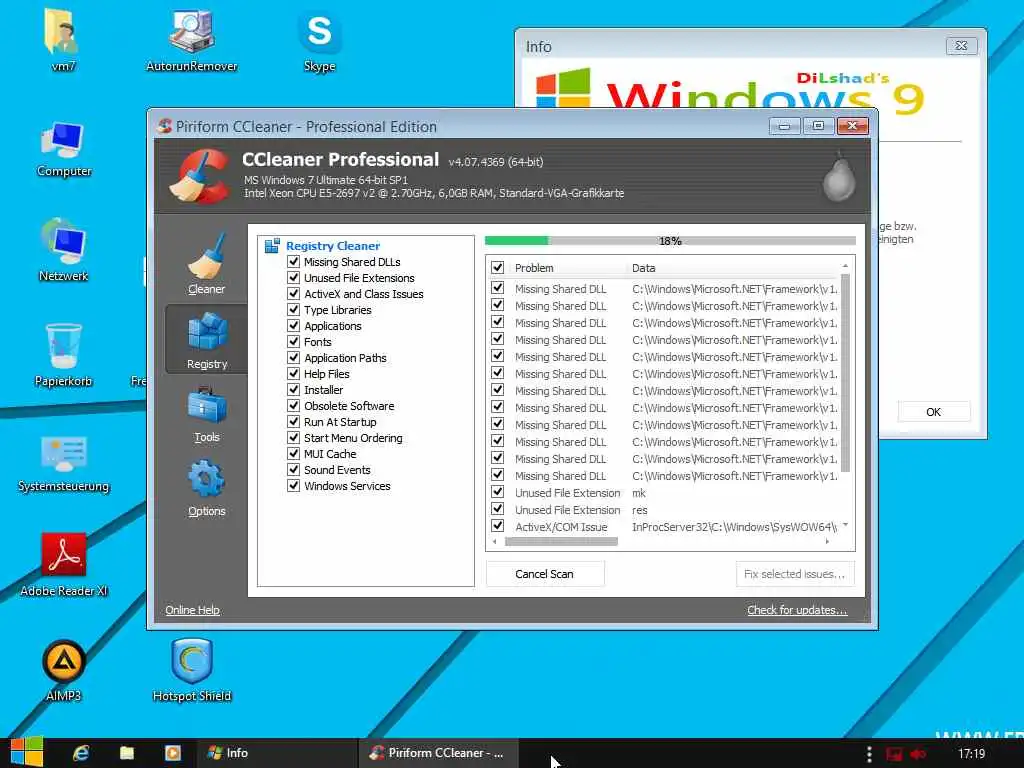Open Internet Explorer from the taskbar
Viewport: 1024px width, 768px height.
(81, 753)
